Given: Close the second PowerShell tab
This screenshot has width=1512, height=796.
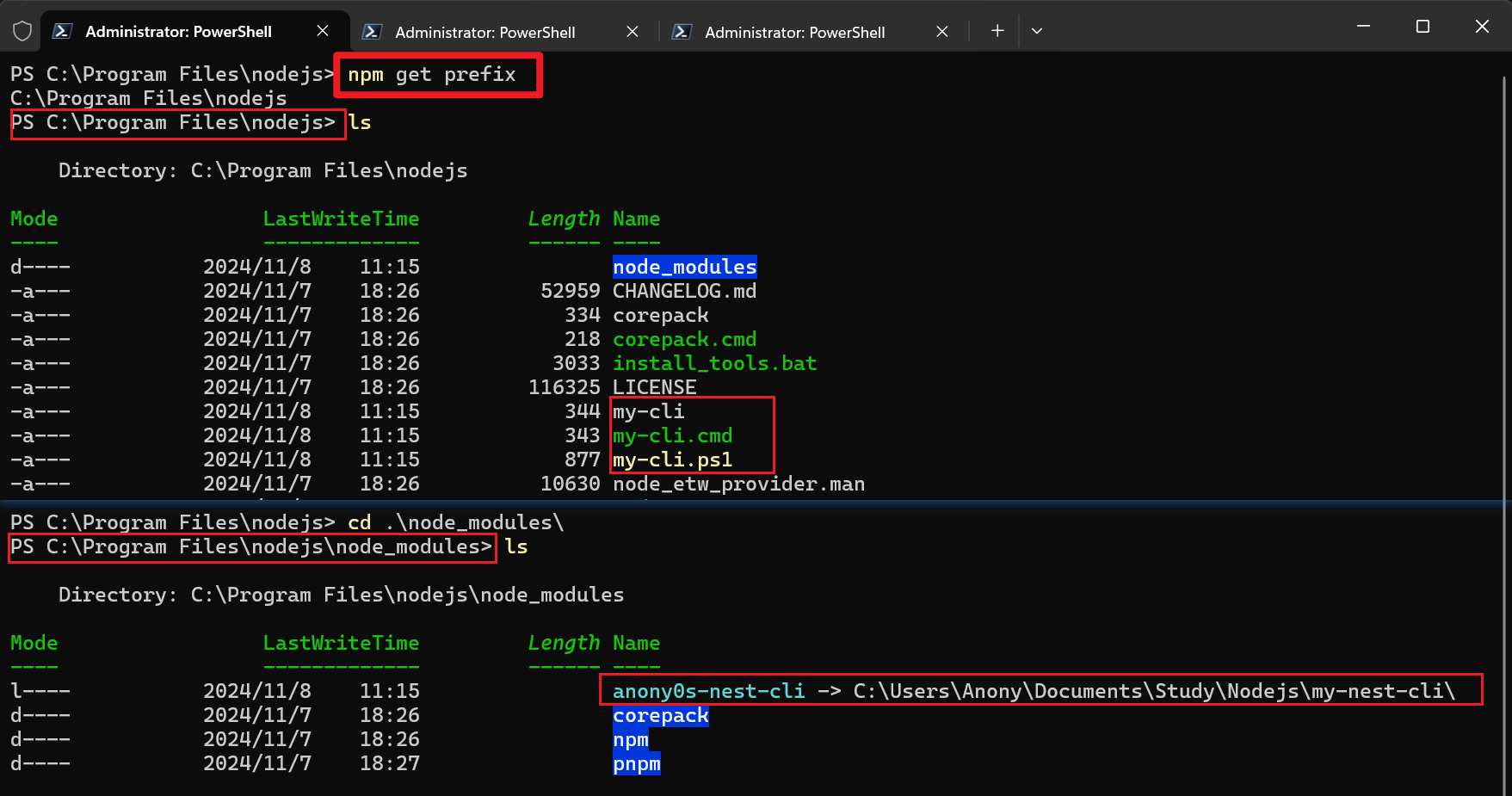Looking at the screenshot, I should point(633,32).
